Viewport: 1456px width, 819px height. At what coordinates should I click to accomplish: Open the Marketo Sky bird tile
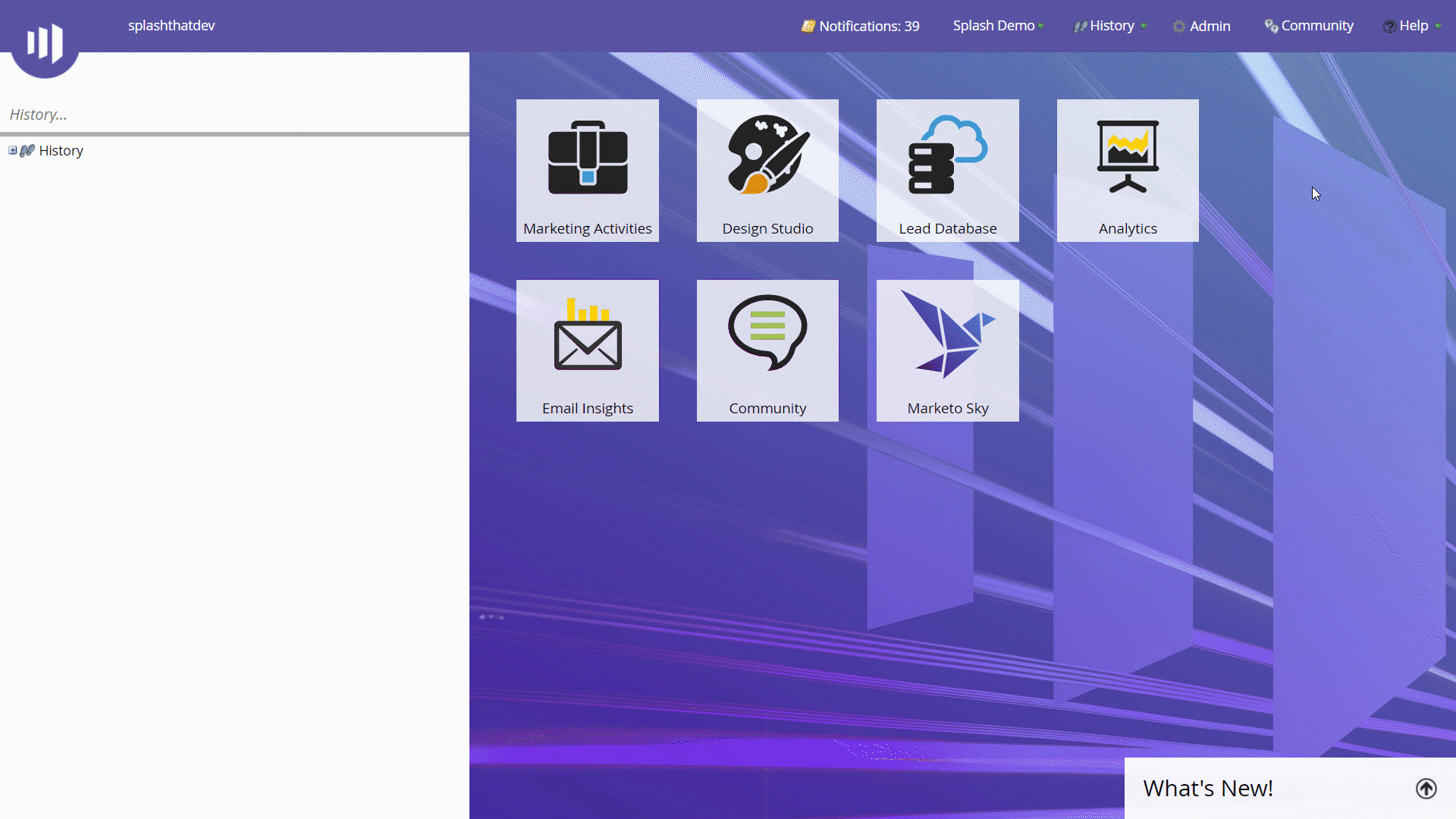[948, 350]
